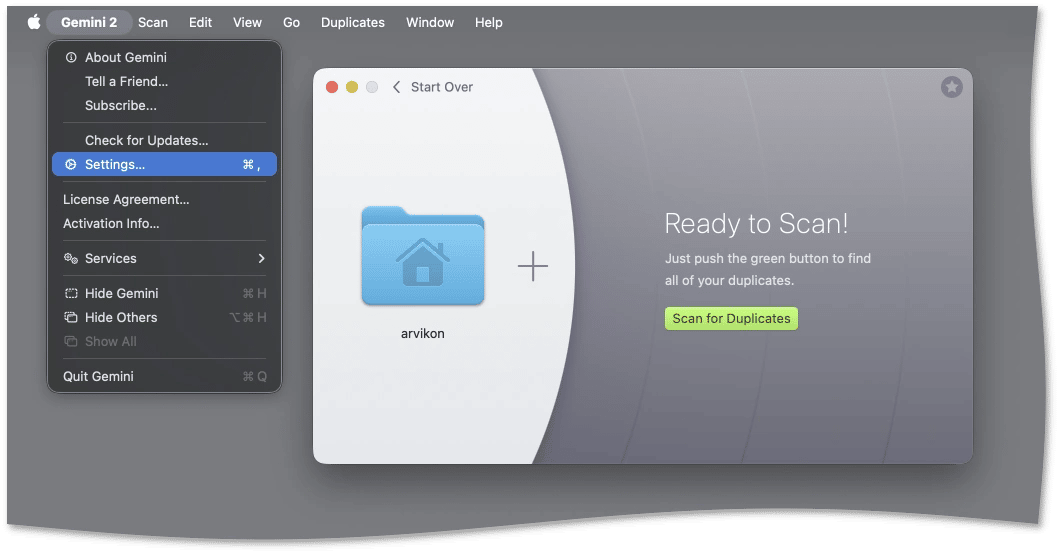Open the Scan menu
Image resolution: width=1059 pixels, height=554 pixels.
(x=153, y=22)
